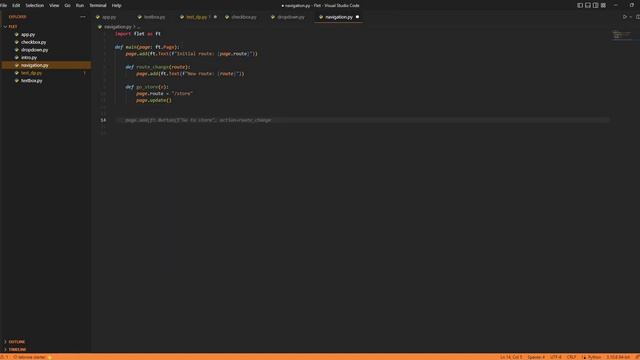Open checkbox.py from the Explorer tree
Image resolution: width=640 pixels, height=360 pixels.
point(33,42)
